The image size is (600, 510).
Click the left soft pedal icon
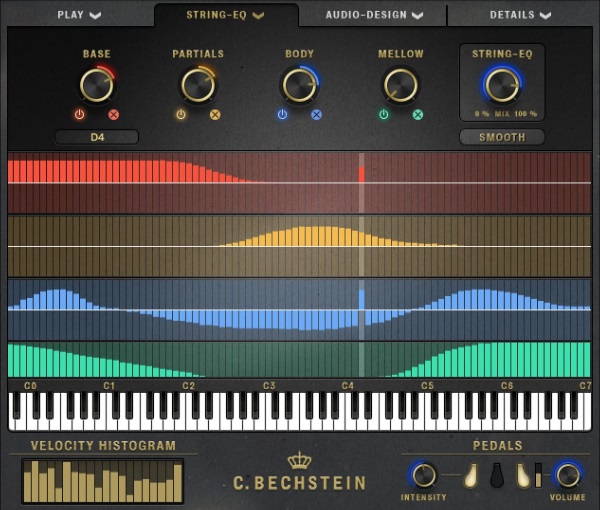471,475
